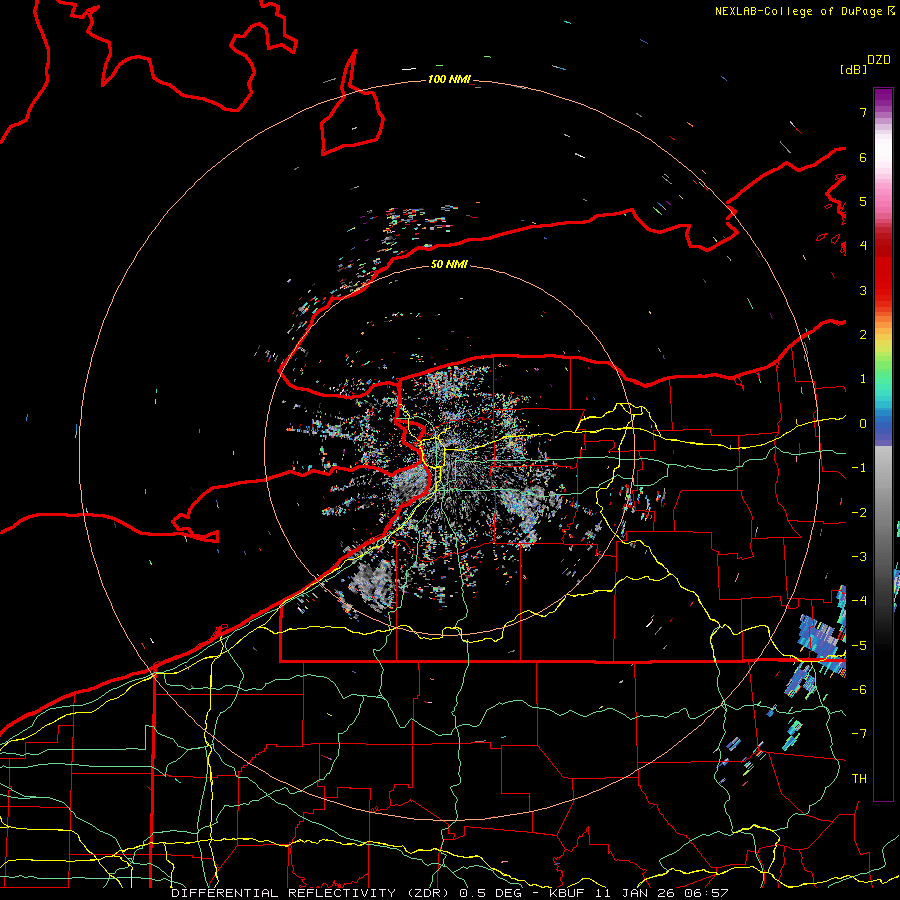Click the NEXLAB-College of DuPage watermark text
This screenshot has height=900, width=900.
tap(804, 11)
